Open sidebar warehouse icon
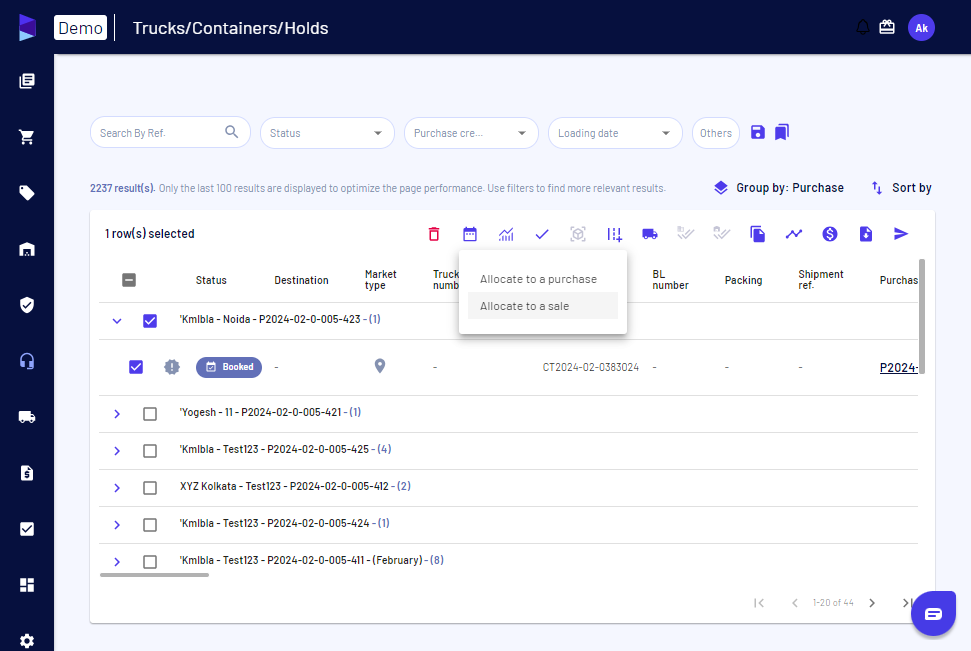 click(27, 249)
